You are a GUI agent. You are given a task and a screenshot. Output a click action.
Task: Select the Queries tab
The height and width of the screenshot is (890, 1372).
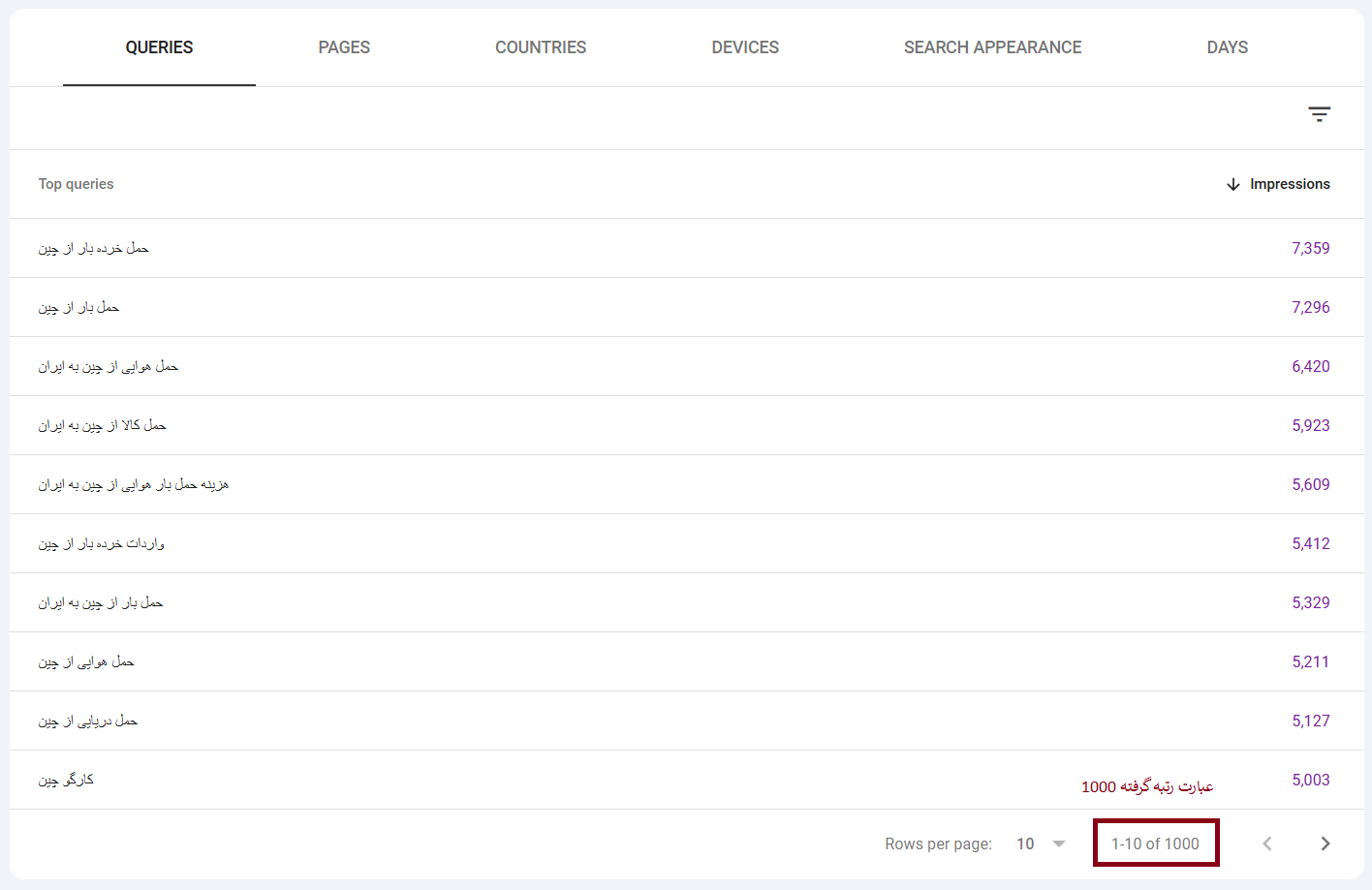(x=159, y=47)
